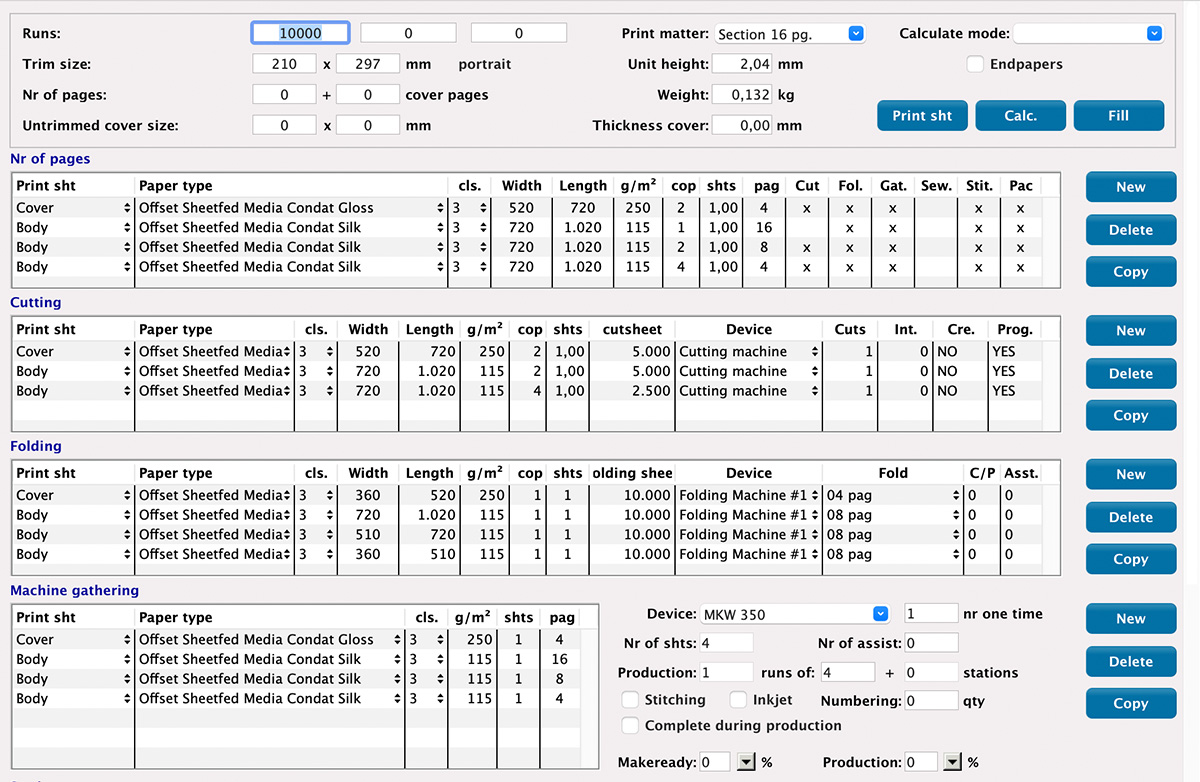Open the Production percentage dropdown arrow
The height and width of the screenshot is (782, 1200).
[x=953, y=762]
